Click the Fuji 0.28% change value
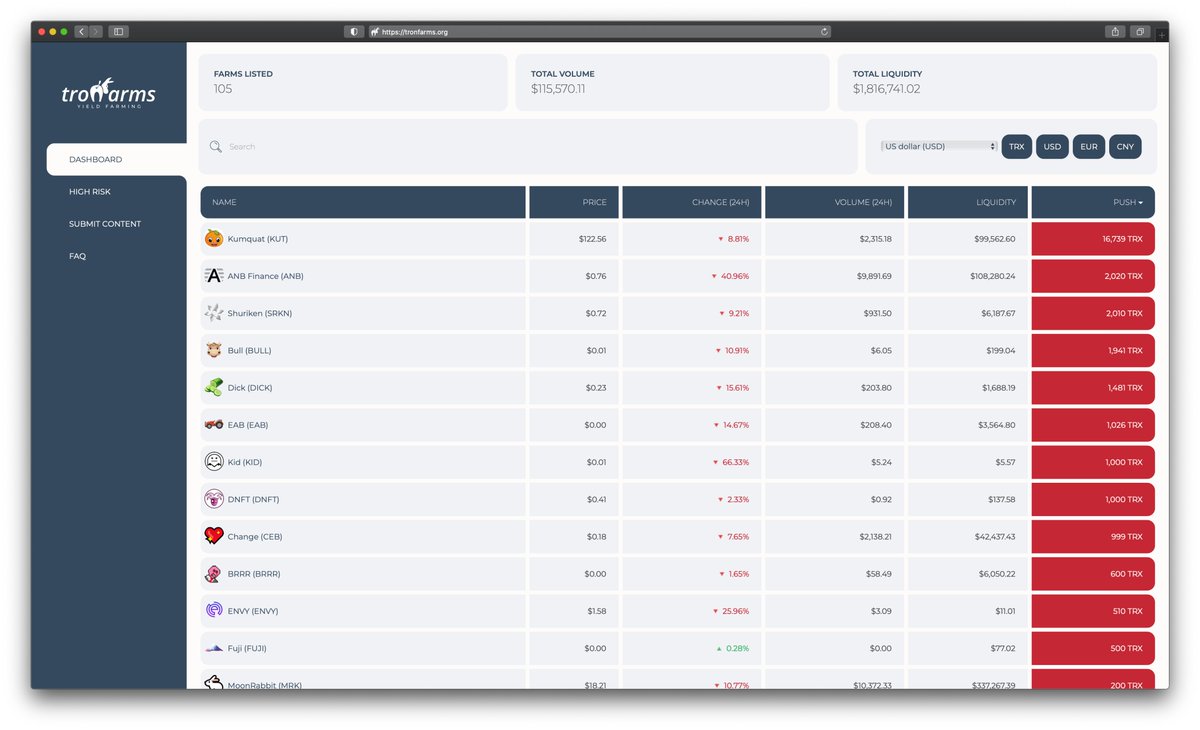The image size is (1200, 730). pos(738,648)
